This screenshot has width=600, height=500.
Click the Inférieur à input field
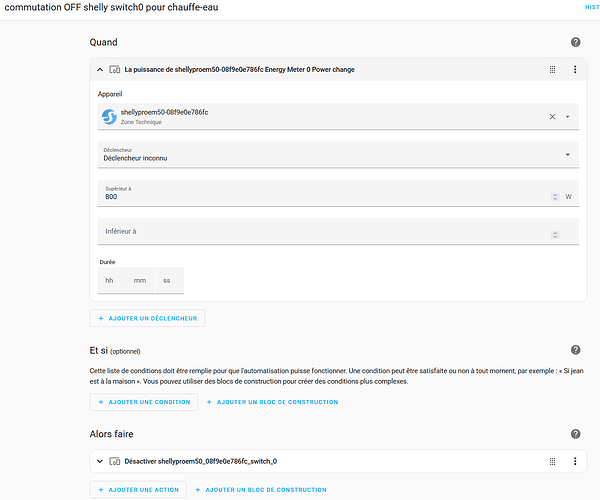coord(325,232)
